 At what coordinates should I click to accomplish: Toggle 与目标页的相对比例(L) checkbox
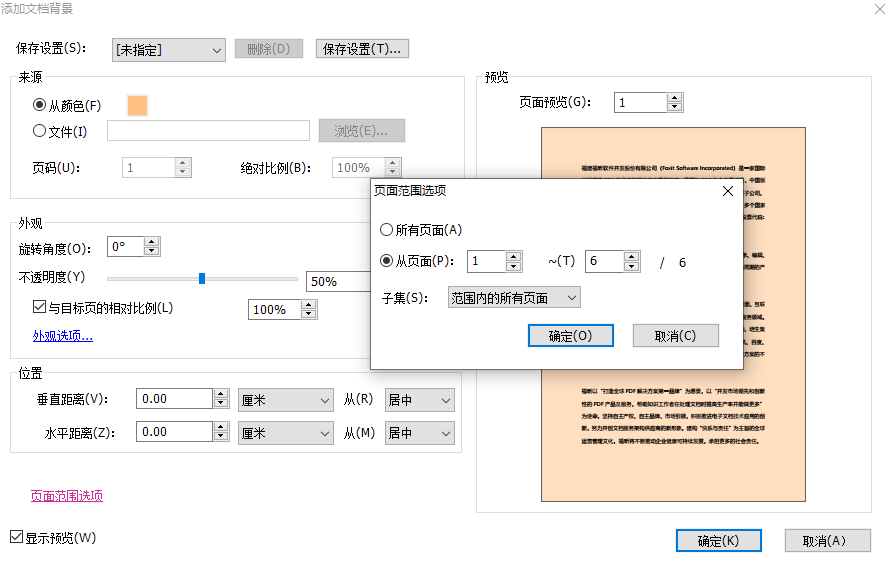pyautogui.click(x=39, y=307)
